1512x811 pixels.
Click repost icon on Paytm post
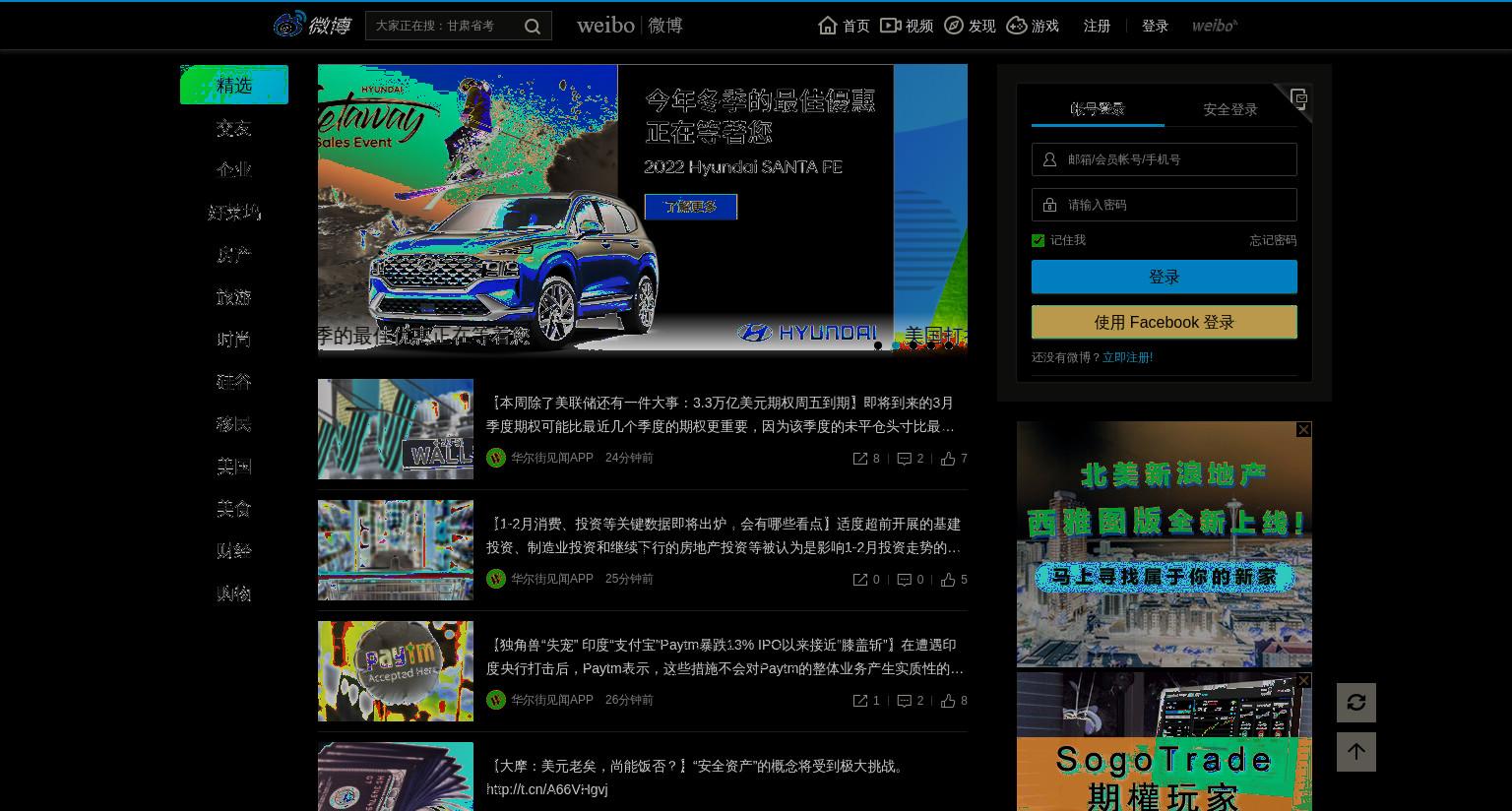point(860,701)
